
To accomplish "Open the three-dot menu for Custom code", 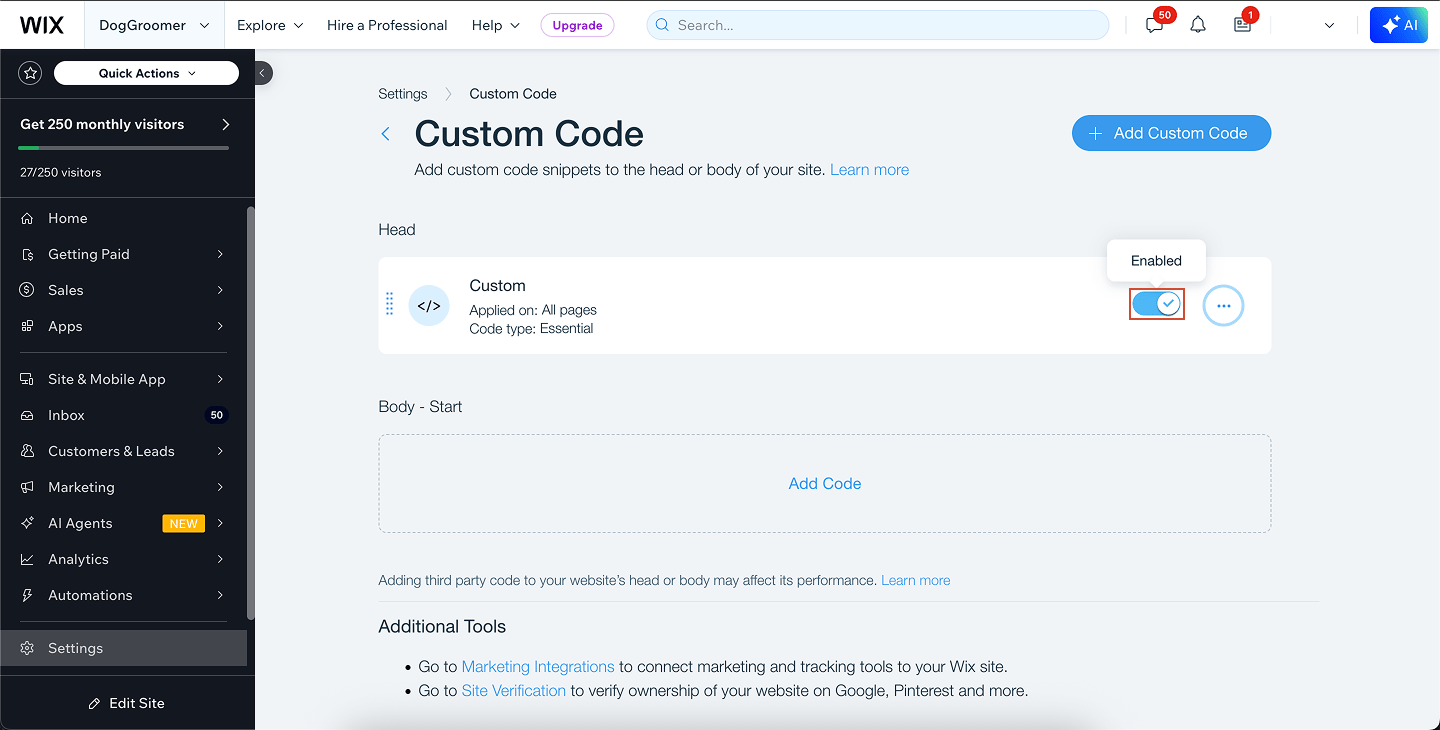I will (x=1223, y=306).
